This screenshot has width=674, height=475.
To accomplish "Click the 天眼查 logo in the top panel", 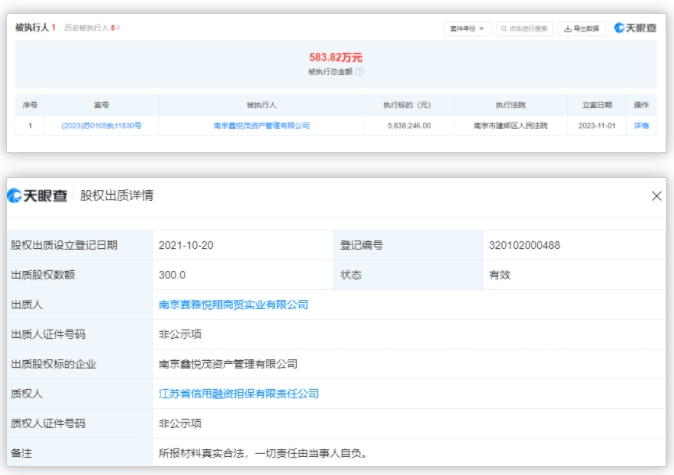I will [635, 28].
